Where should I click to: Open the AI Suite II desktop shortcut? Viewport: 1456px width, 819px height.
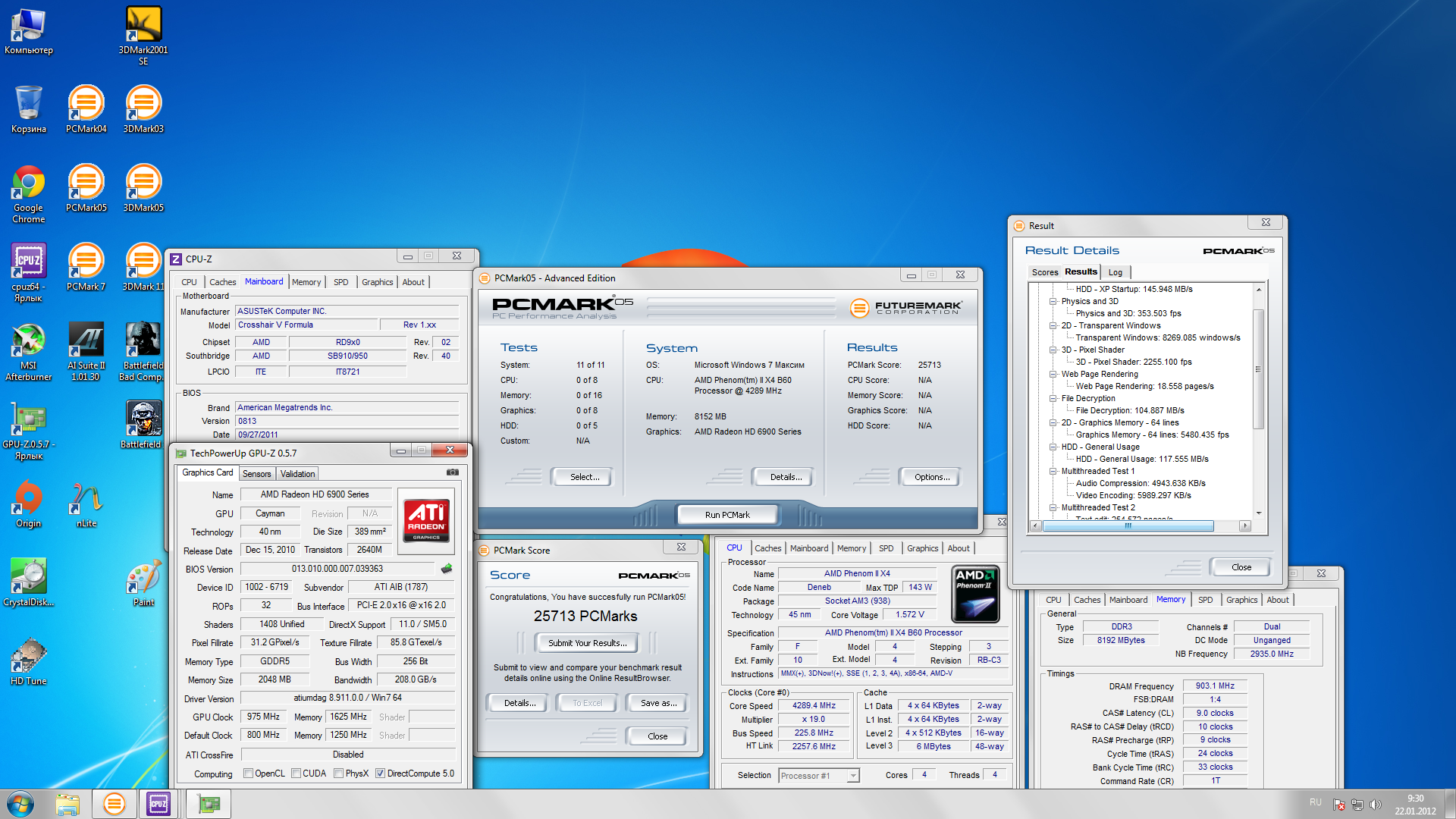(86, 351)
